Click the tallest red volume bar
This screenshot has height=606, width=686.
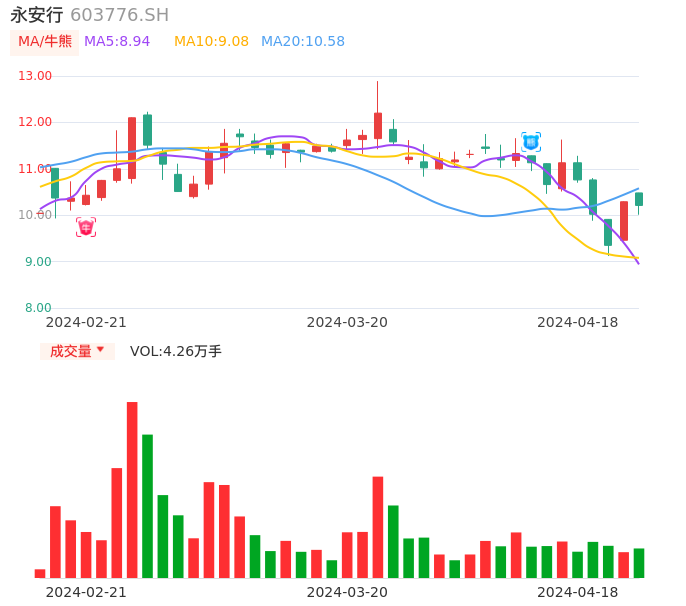coord(132,489)
